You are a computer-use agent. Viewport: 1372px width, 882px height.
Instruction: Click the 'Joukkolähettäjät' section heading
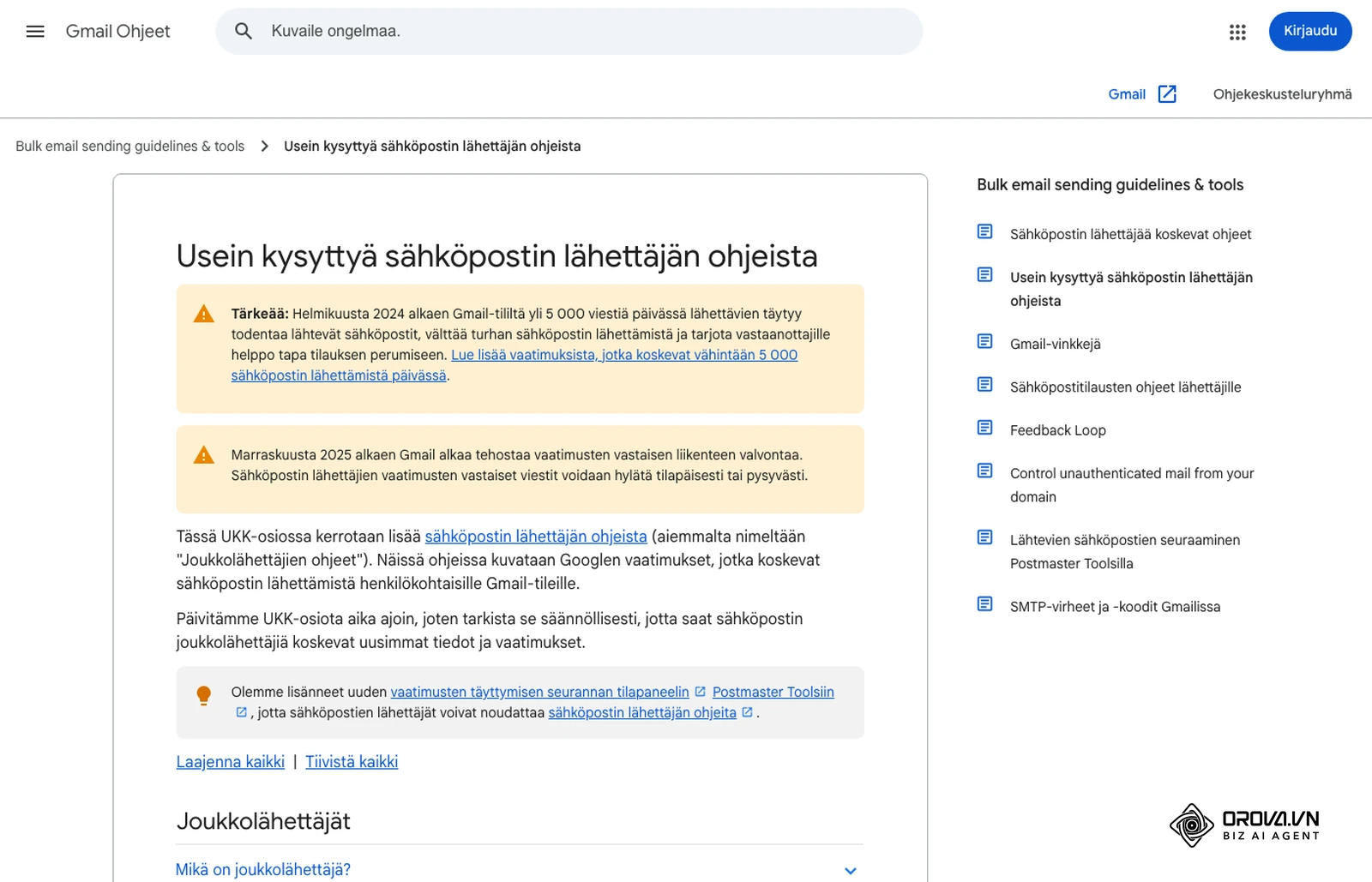pos(263,821)
